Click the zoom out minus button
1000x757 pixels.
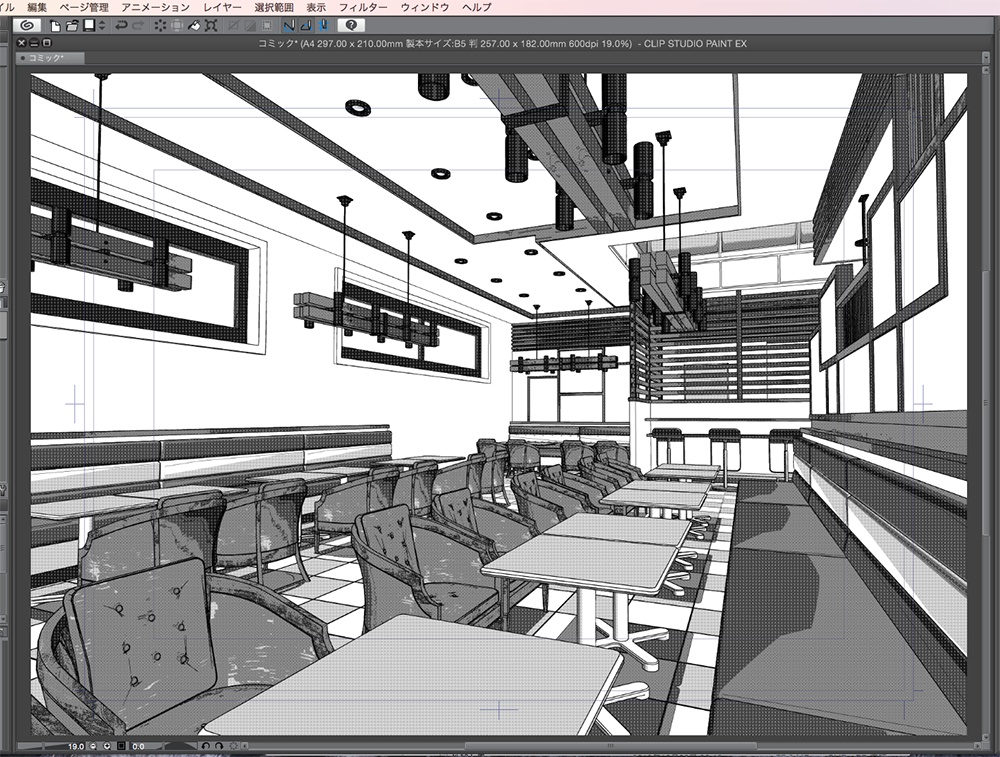[x=93, y=746]
